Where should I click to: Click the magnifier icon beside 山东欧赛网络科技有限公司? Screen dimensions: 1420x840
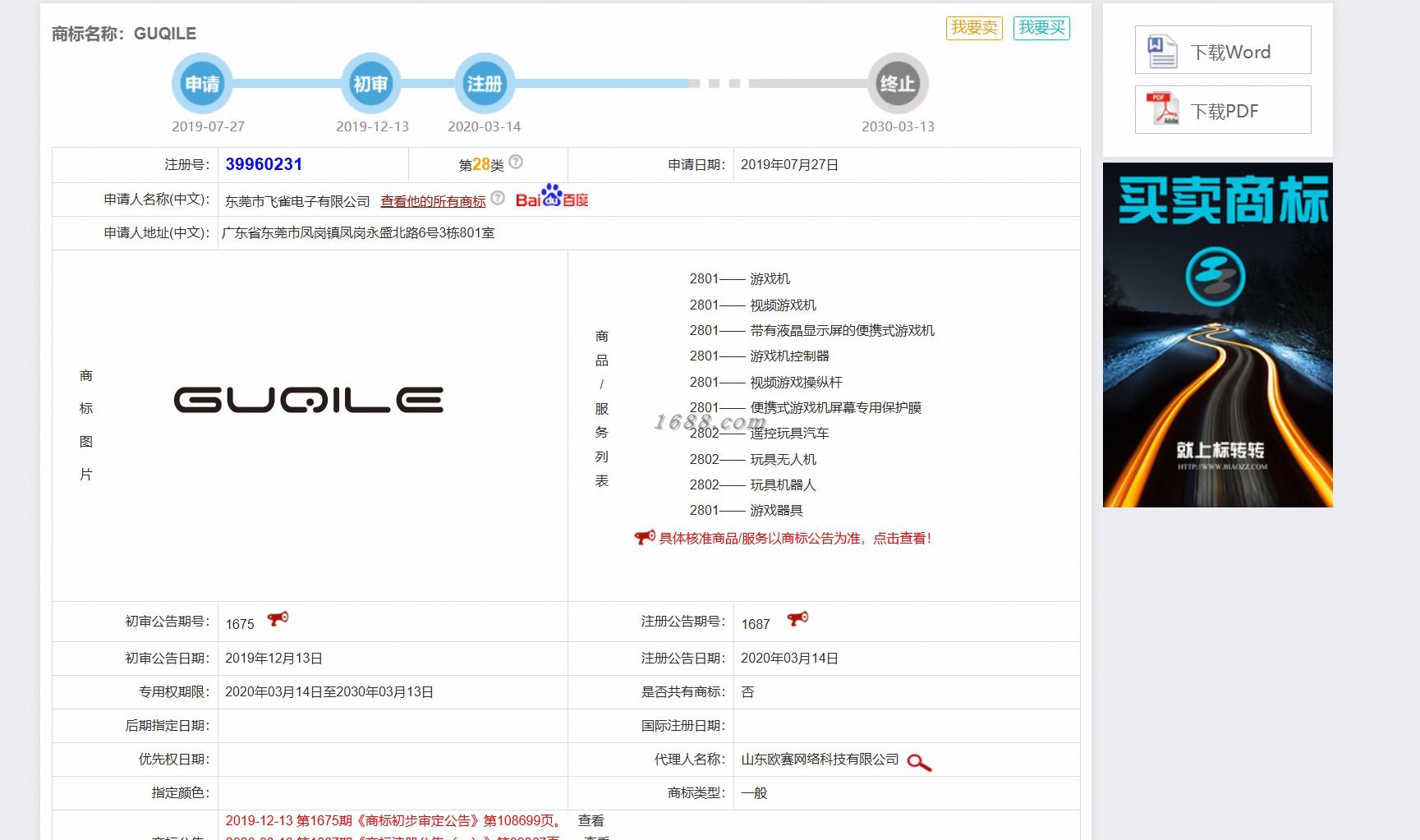tap(919, 763)
